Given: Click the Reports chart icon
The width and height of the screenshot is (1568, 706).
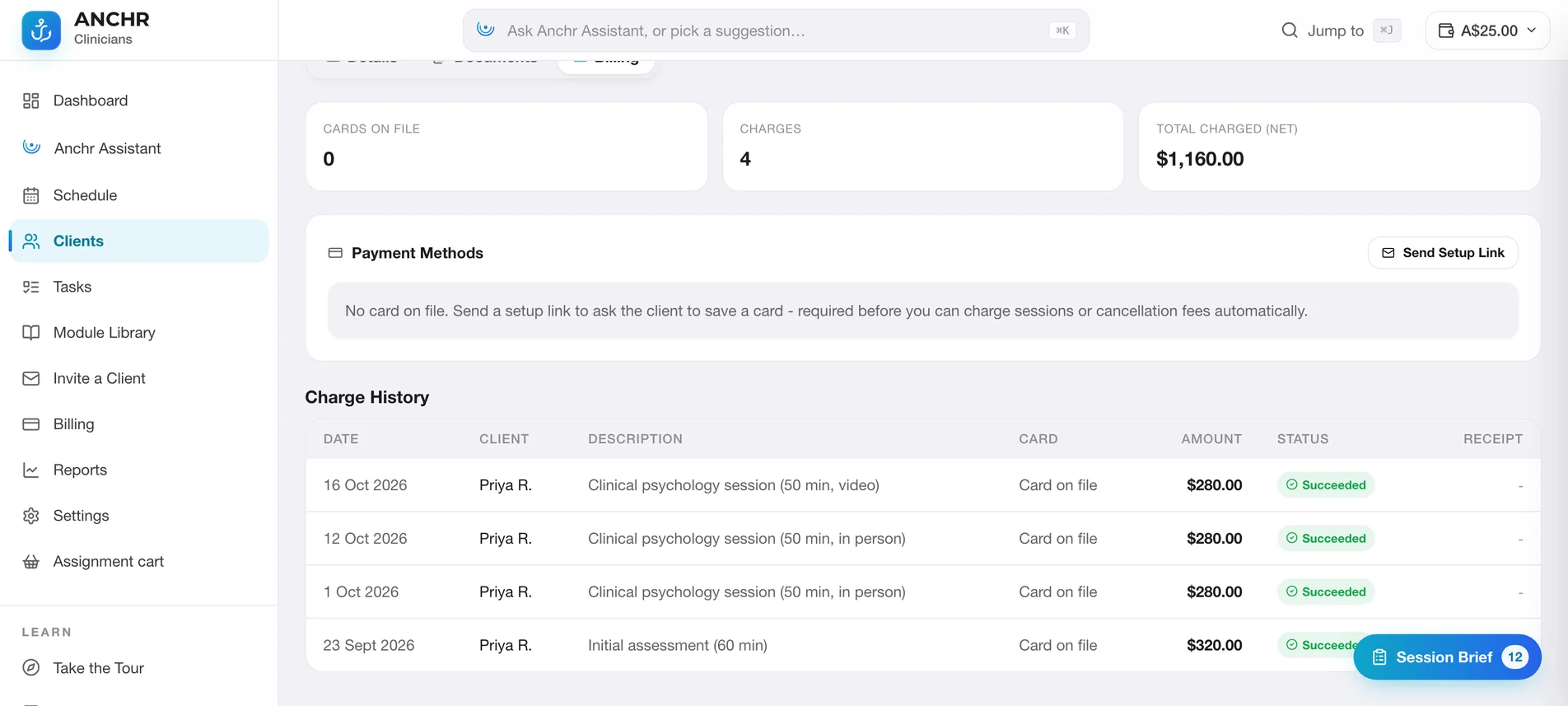Looking at the screenshot, I should click(31, 470).
